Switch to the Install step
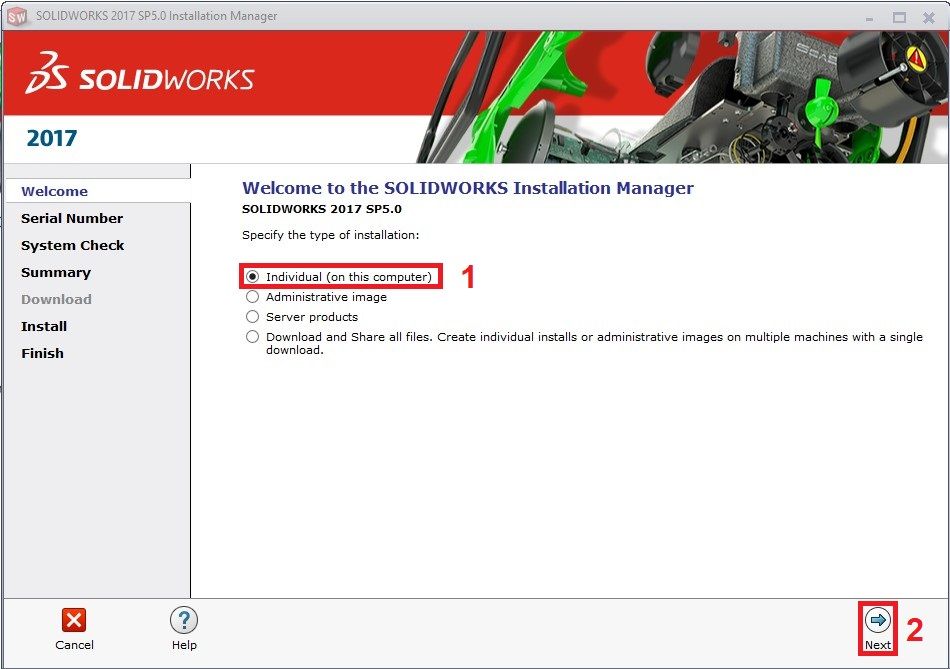 tap(44, 326)
